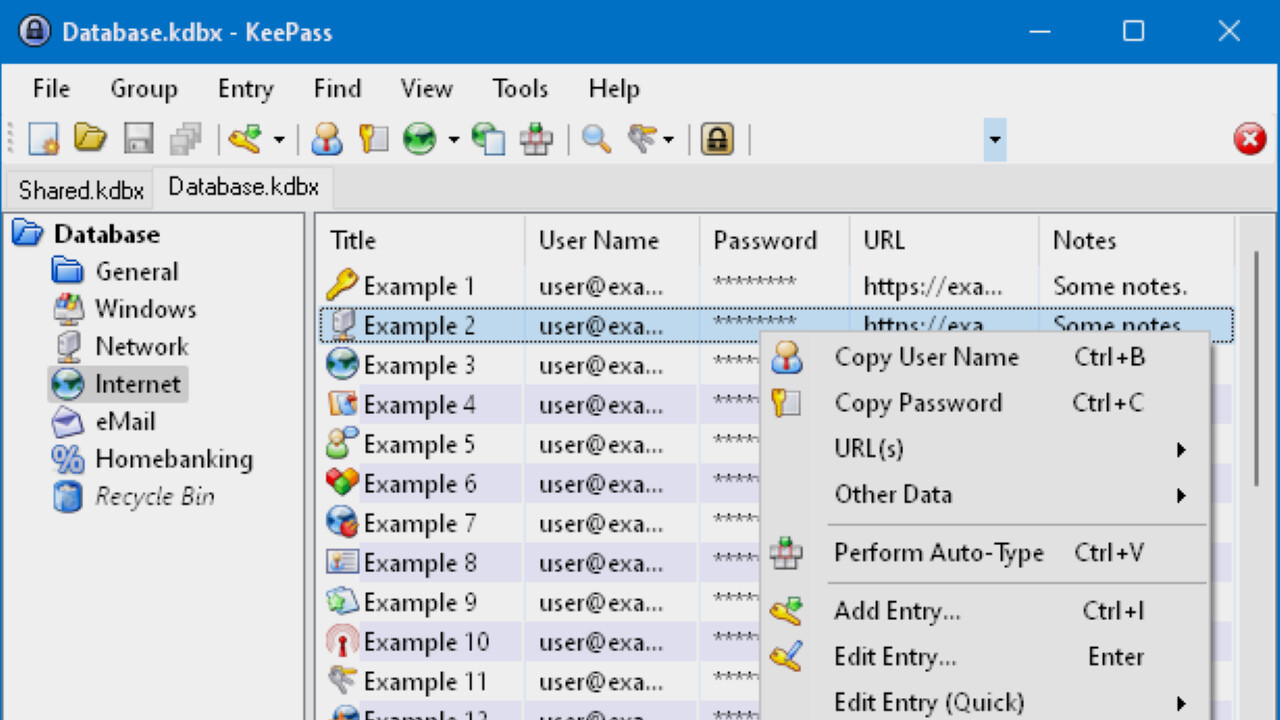Open the Show Entries dropdown arrow
The height and width of the screenshot is (720, 1280).
tap(668, 139)
